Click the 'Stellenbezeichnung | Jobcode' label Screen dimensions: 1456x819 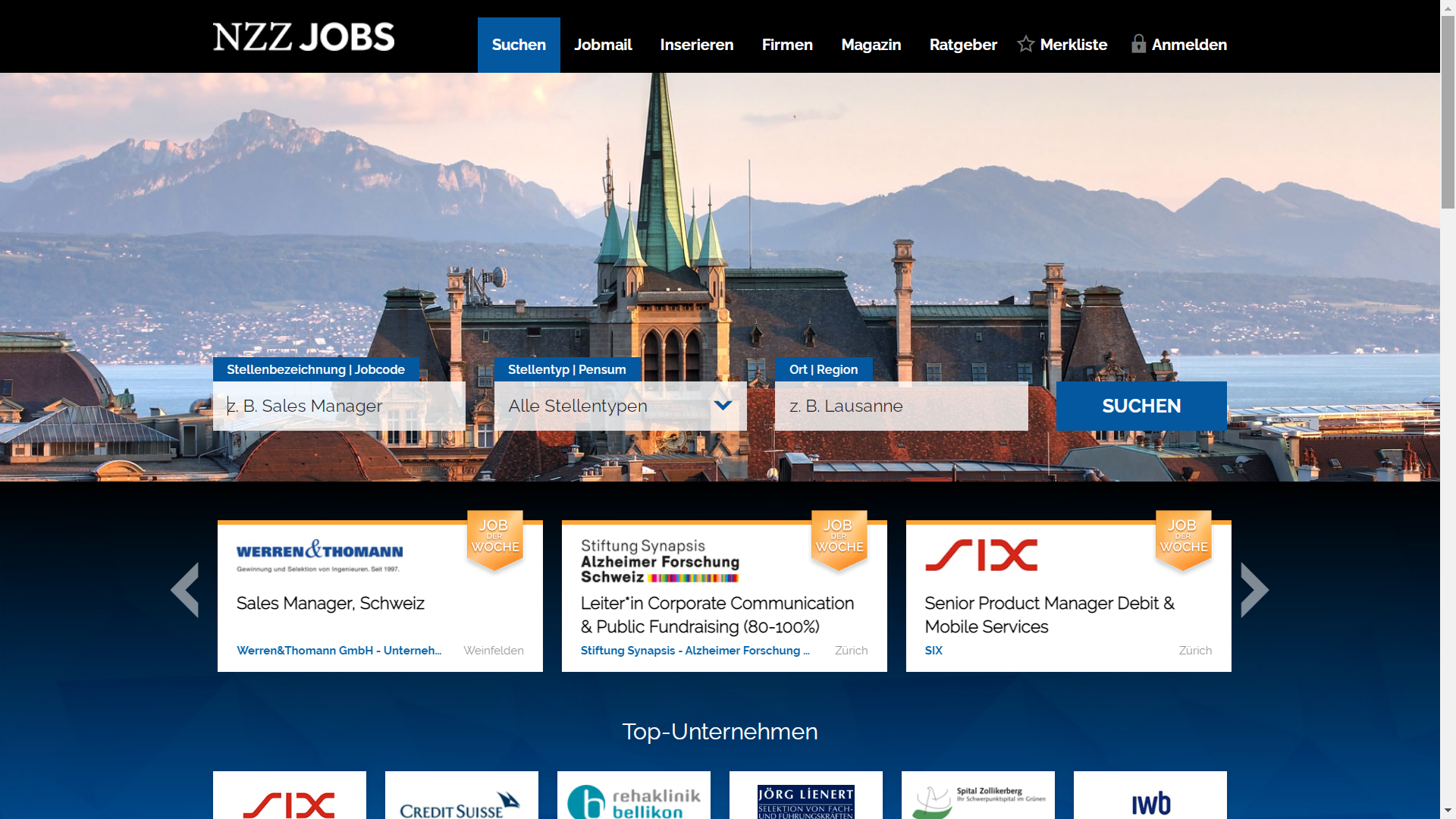pyautogui.click(x=316, y=369)
